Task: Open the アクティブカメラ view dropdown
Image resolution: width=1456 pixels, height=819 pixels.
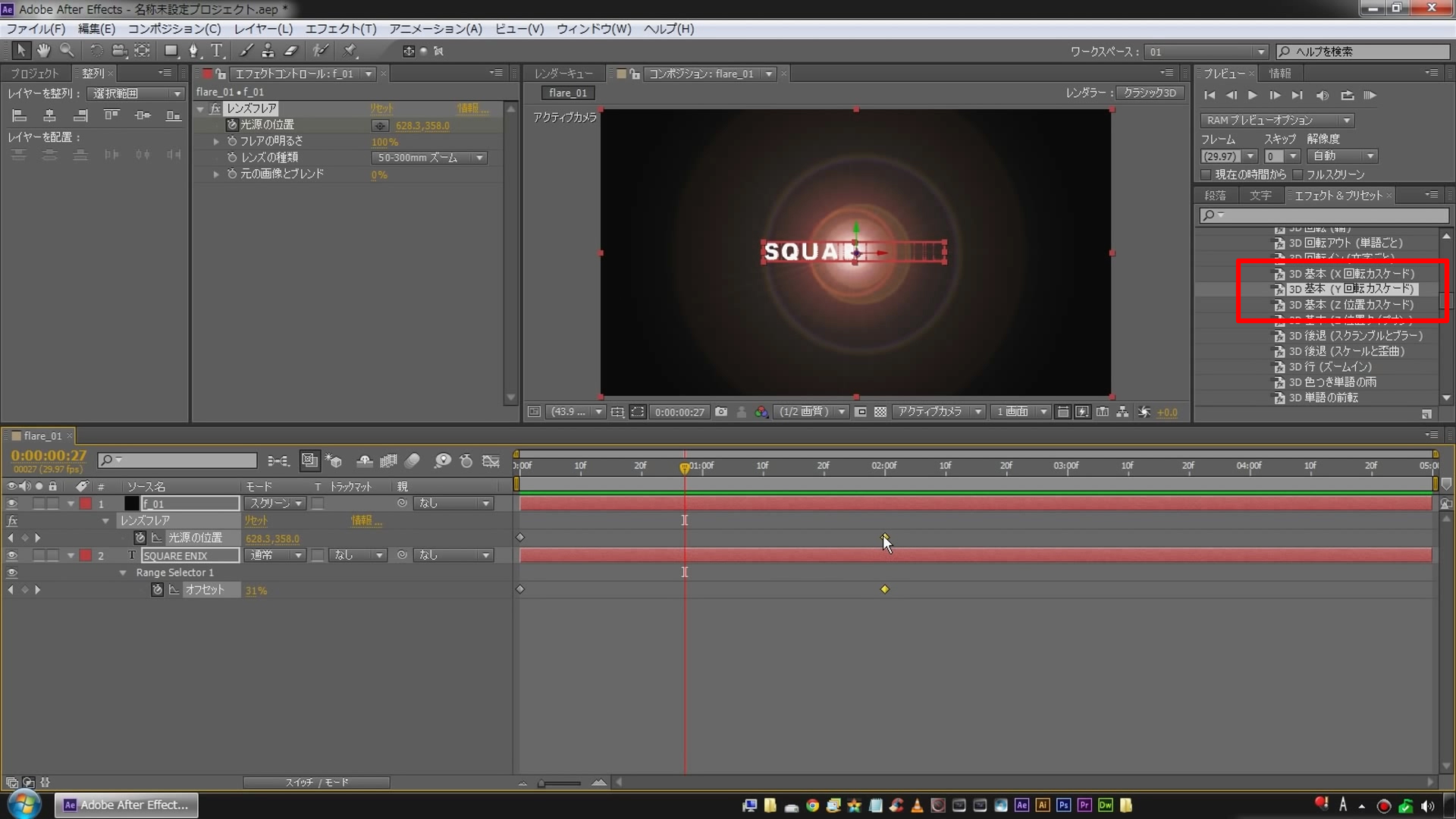Action: pyautogui.click(x=938, y=412)
